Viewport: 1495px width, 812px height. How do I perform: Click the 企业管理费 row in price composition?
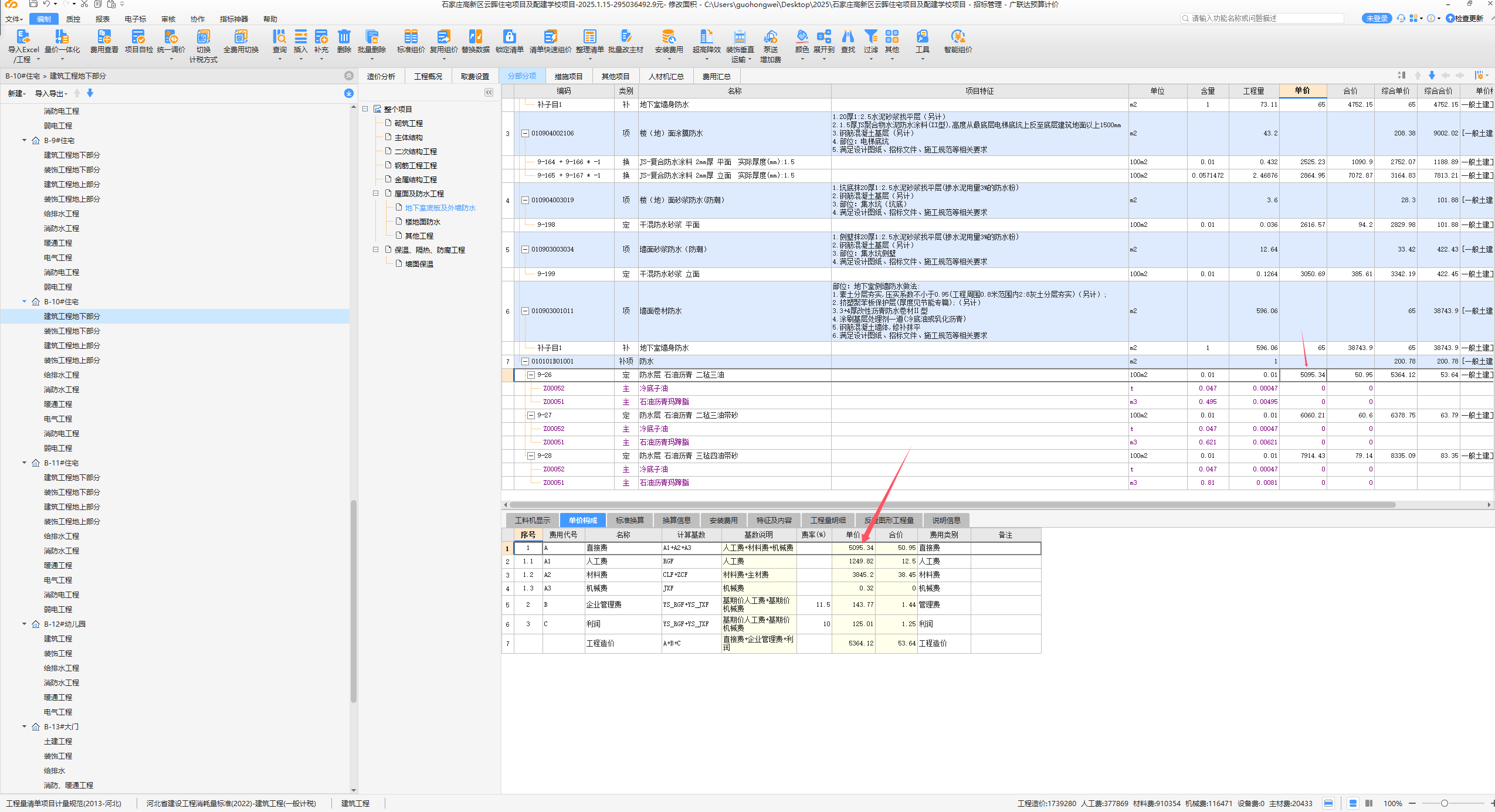coord(771,604)
